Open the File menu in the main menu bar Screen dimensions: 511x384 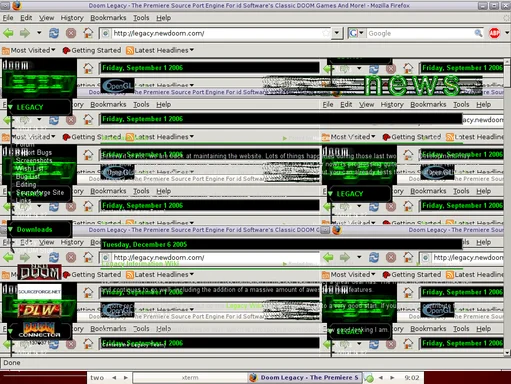[x=8, y=18]
